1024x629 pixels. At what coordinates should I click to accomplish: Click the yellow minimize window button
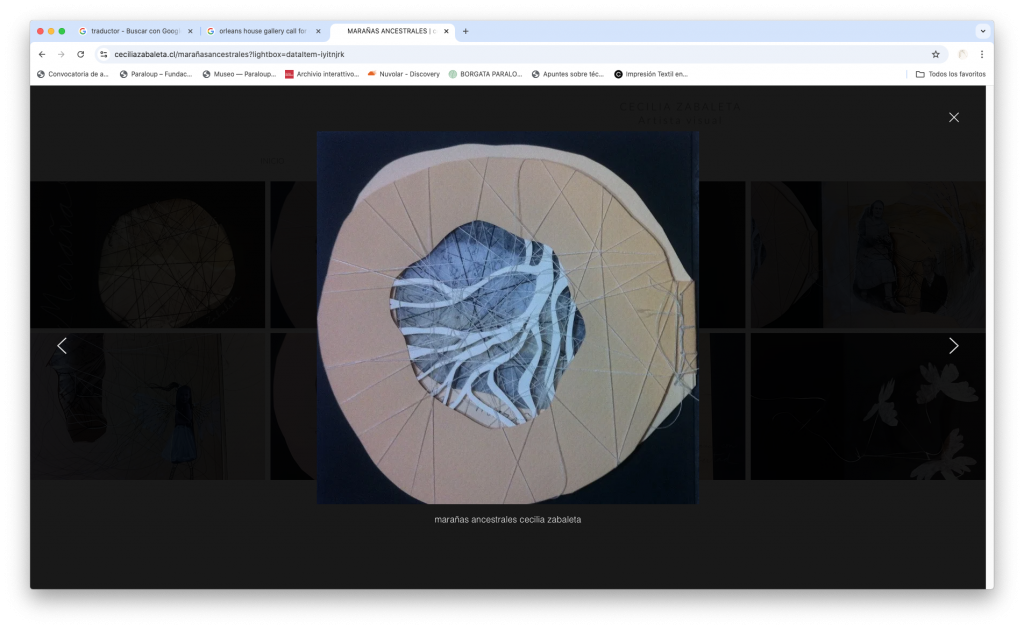51,31
